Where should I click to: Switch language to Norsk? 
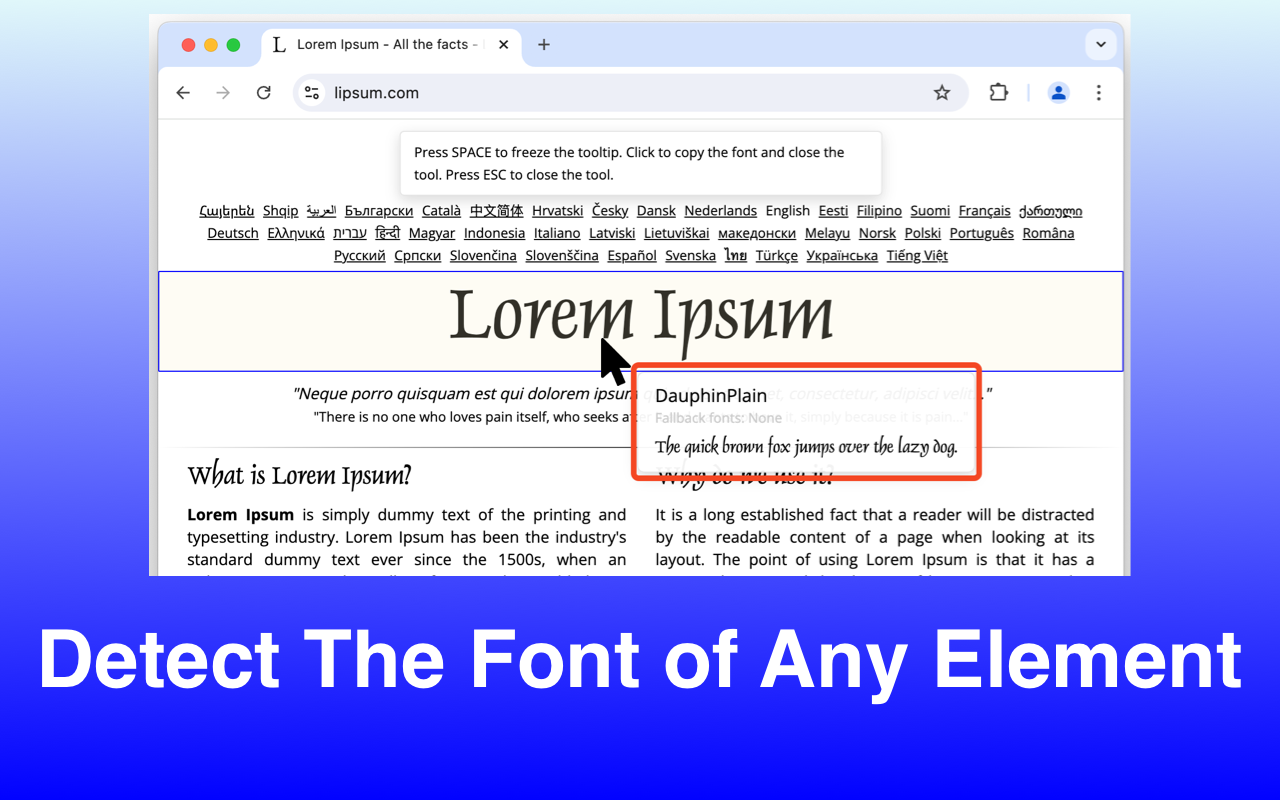coord(877,233)
